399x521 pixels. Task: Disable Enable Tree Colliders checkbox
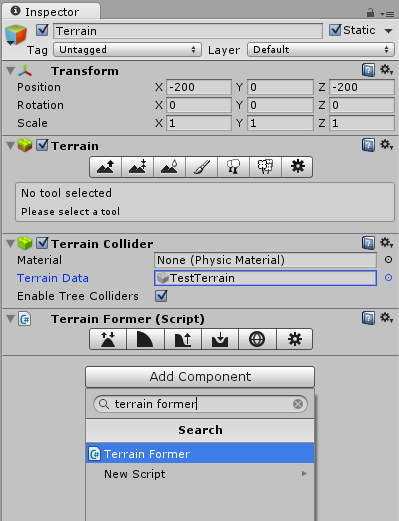[x=161, y=296]
